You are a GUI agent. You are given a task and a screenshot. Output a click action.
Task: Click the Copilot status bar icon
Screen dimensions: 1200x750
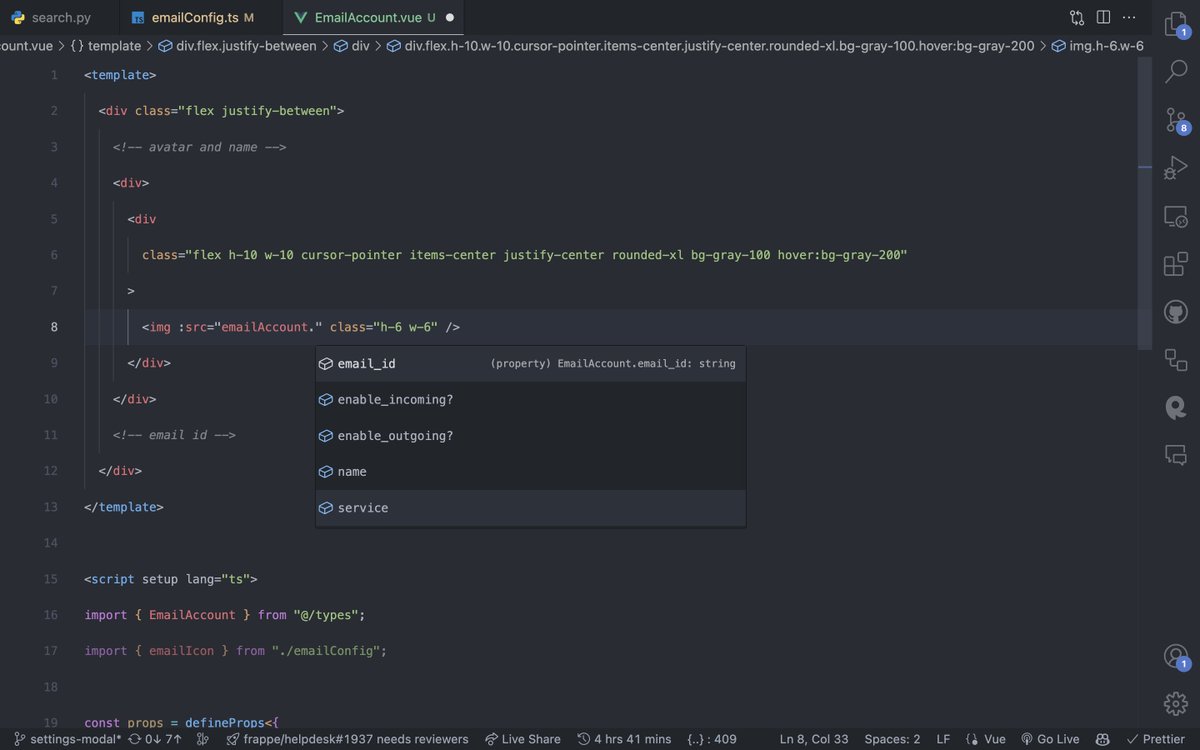tap(1104, 739)
